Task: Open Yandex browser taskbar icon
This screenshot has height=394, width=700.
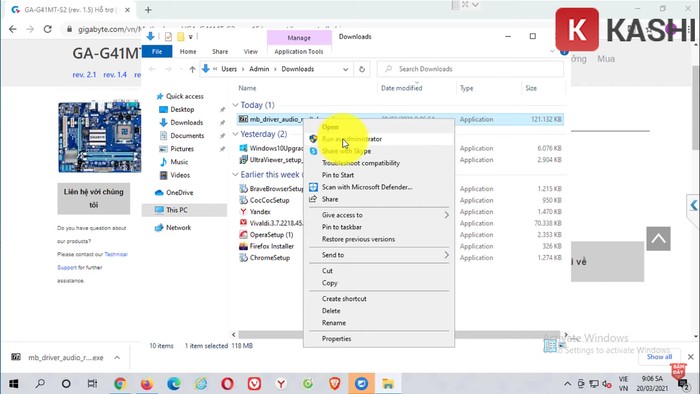Action: 281,384
